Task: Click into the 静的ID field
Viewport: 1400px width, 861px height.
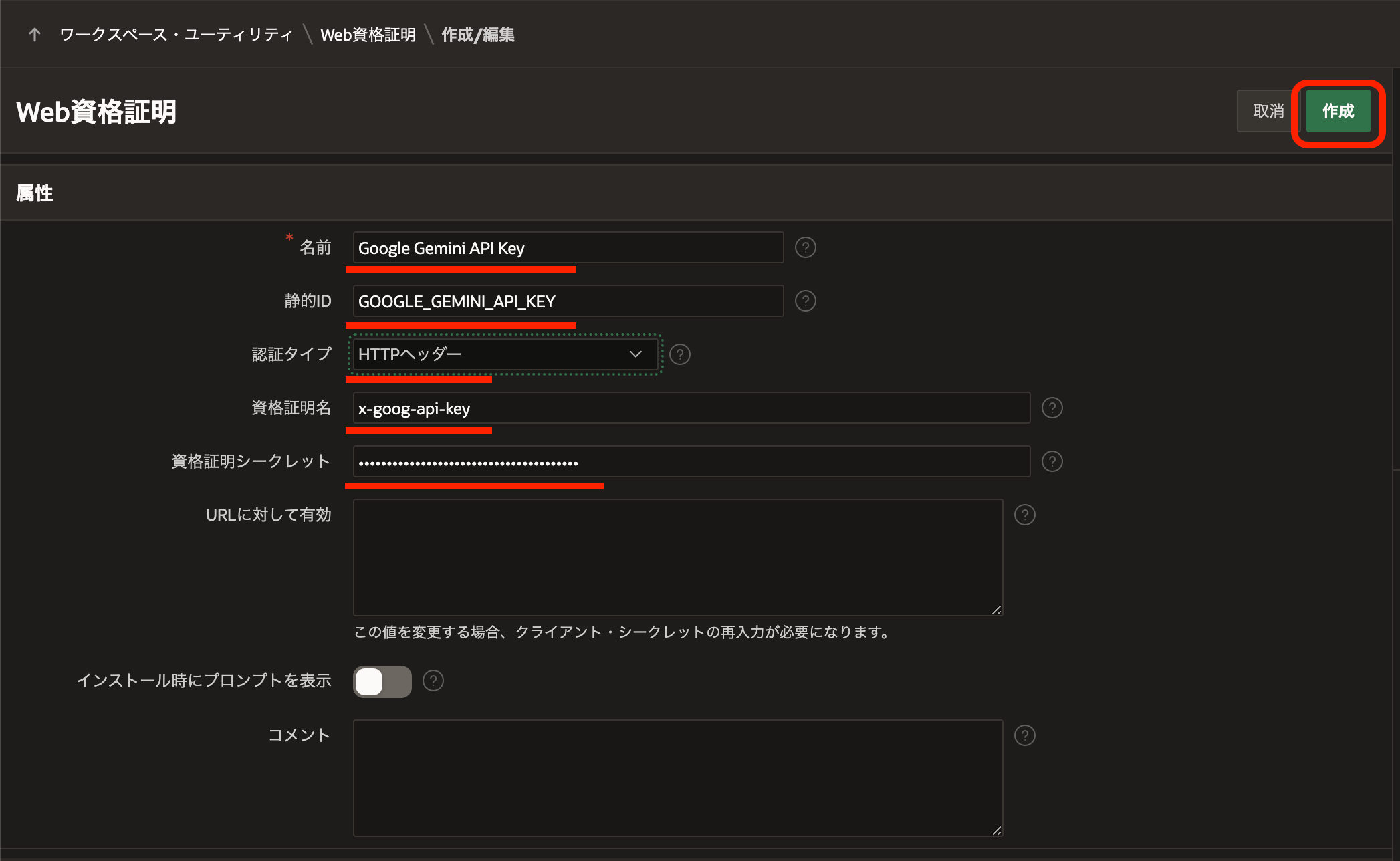Action: [x=568, y=301]
